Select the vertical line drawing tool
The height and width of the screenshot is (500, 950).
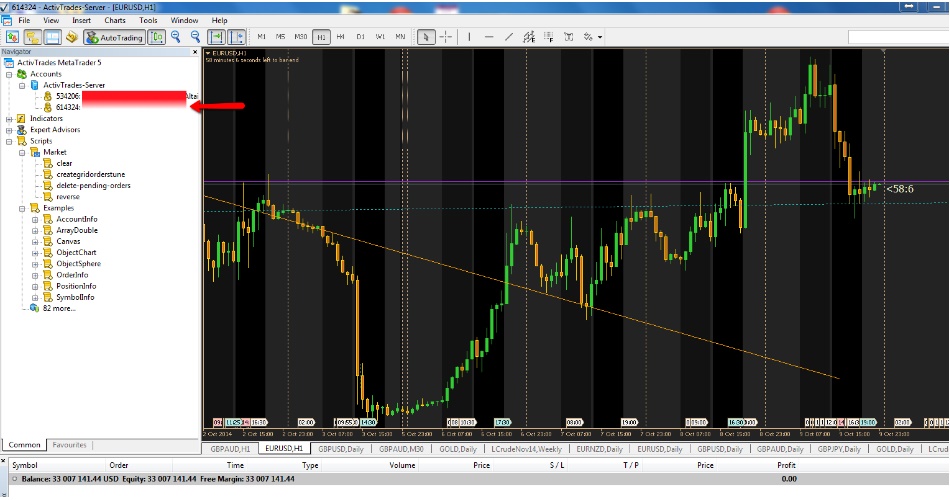point(467,37)
